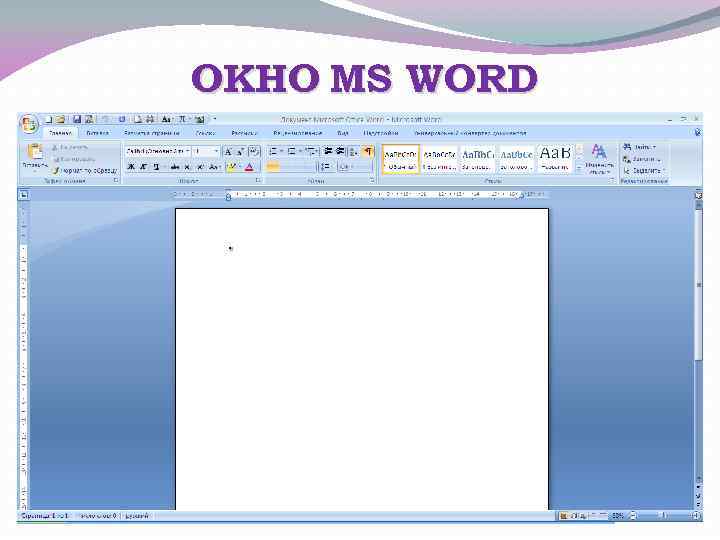Click Find (Найти) in Editing group
720x540 pixels.
point(639,147)
